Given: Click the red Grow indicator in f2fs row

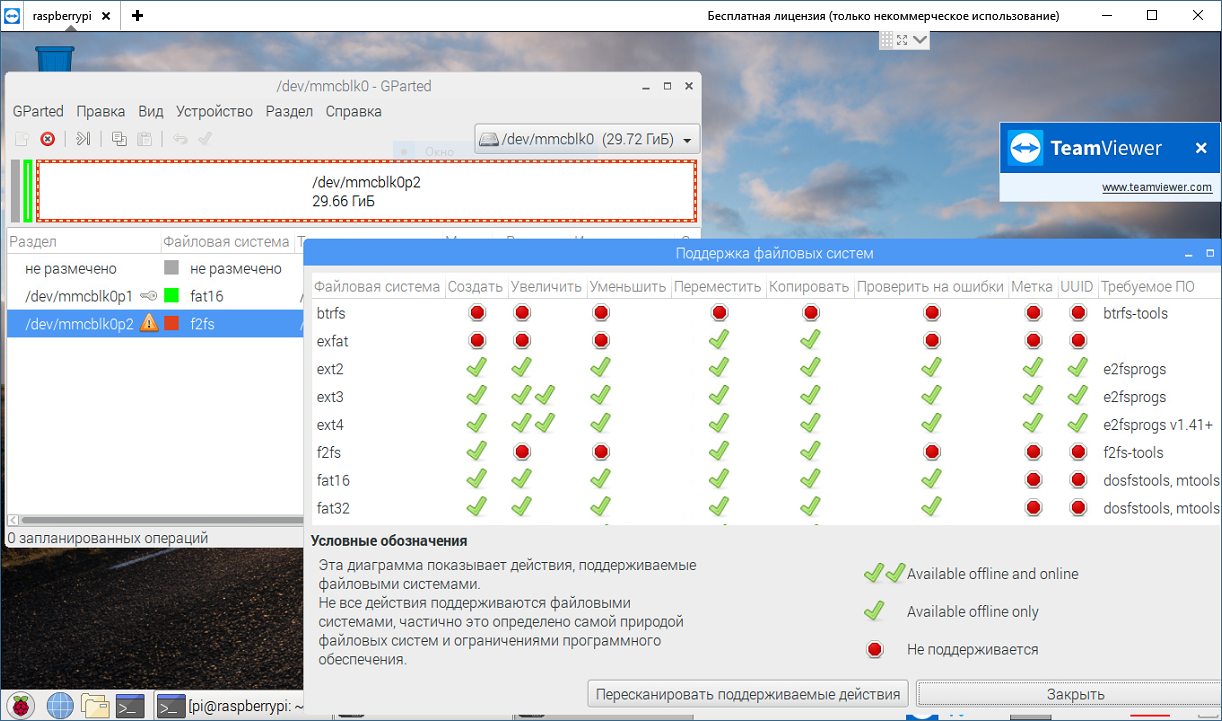Looking at the screenshot, I should click(522, 452).
